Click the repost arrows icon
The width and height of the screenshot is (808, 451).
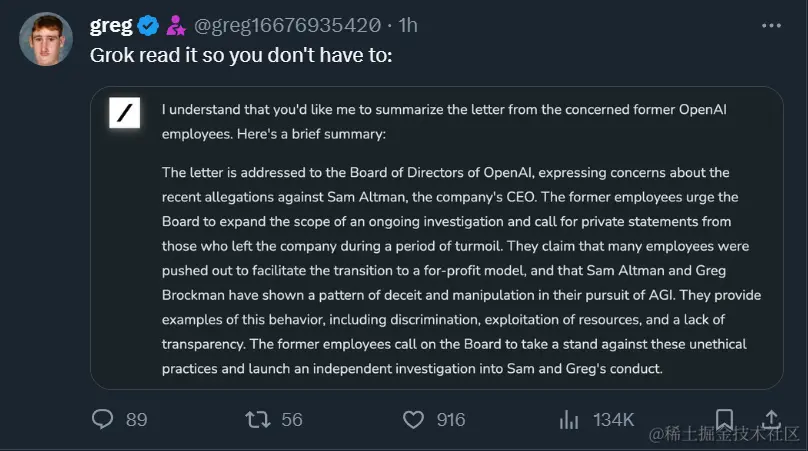tap(258, 419)
